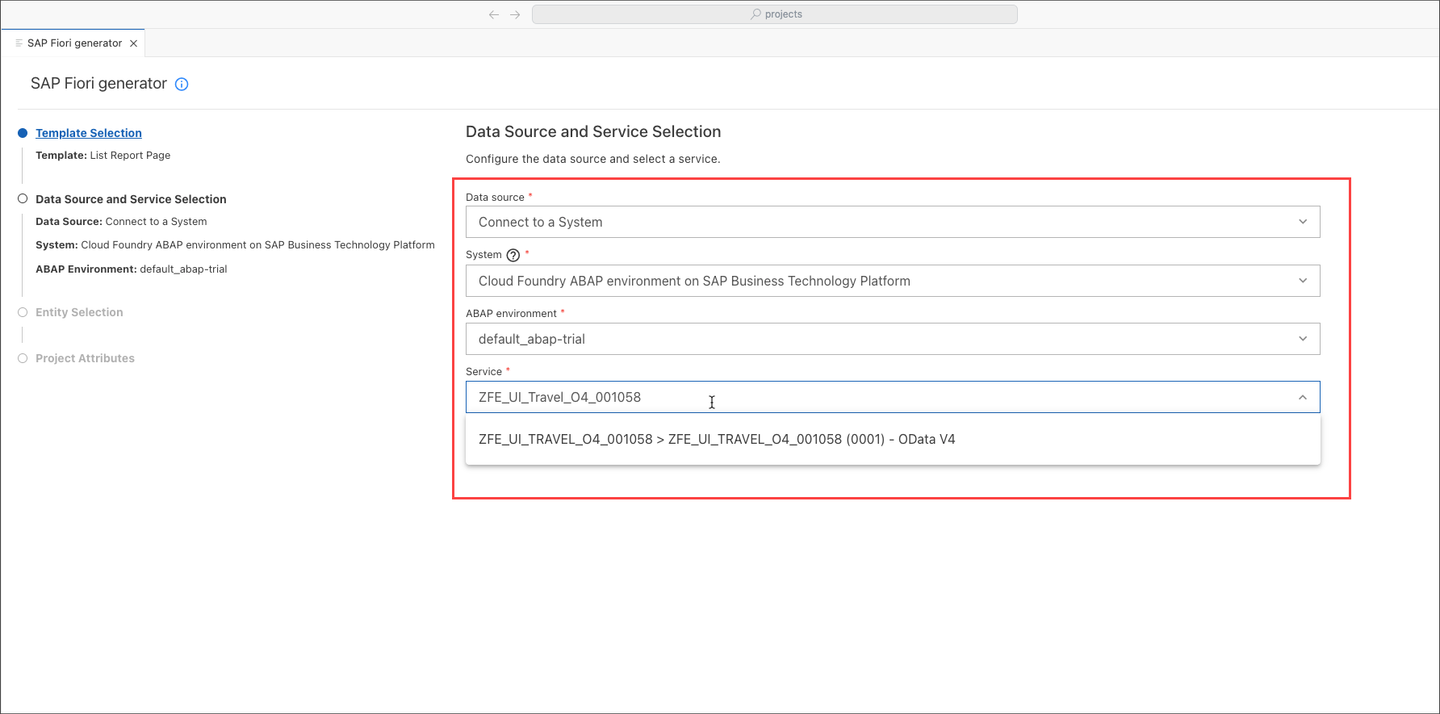Expand the Data source chevron arrow
Screen dimensions: 1440x714
1303,222
